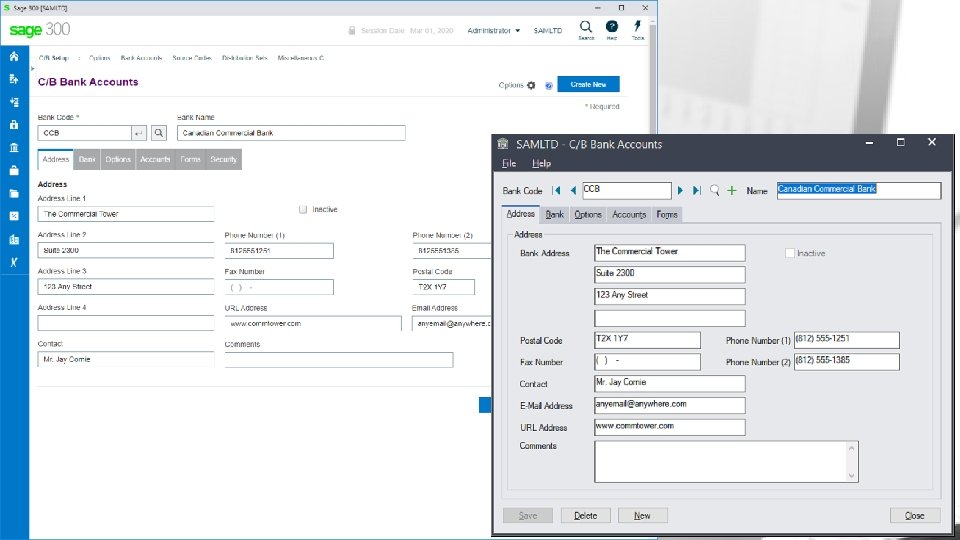Screen dimensions: 960x540
Task: Click the session date calendar icon
Action: click(352, 31)
